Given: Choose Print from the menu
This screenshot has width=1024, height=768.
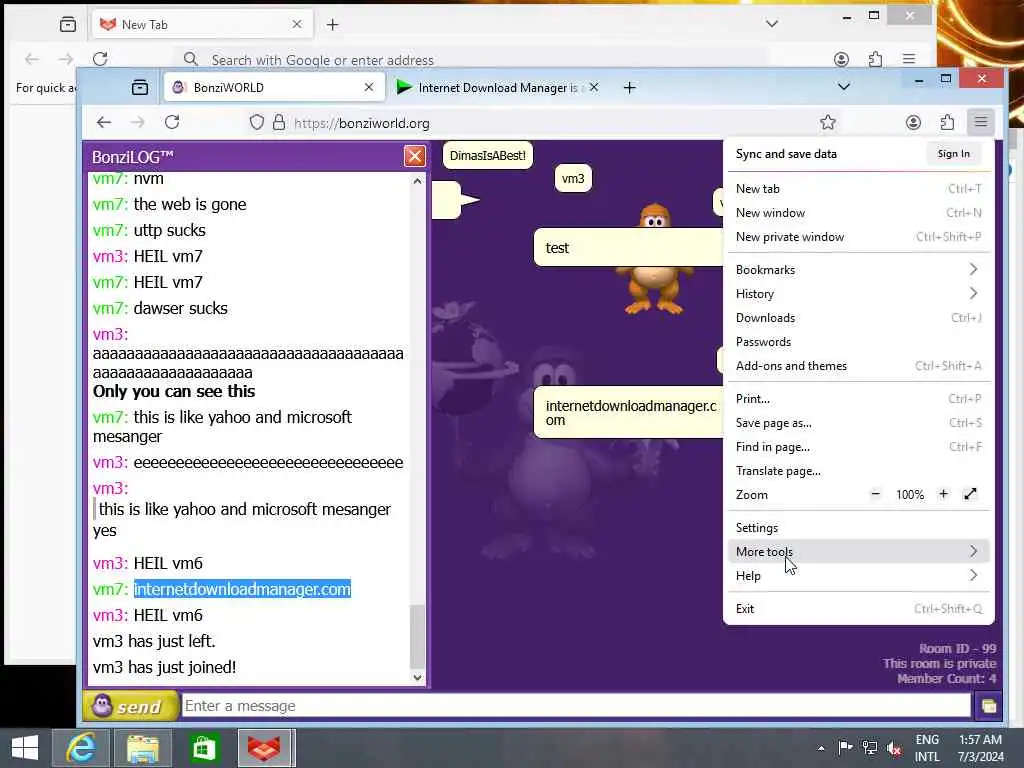Looking at the screenshot, I should 859,399.
